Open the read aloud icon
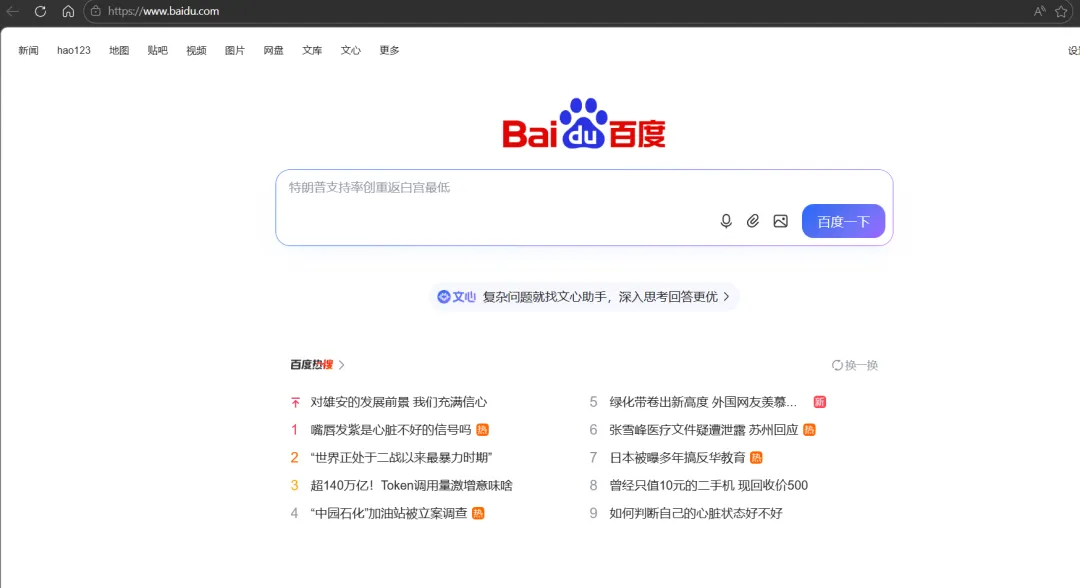This screenshot has width=1080, height=588. click(x=1039, y=11)
